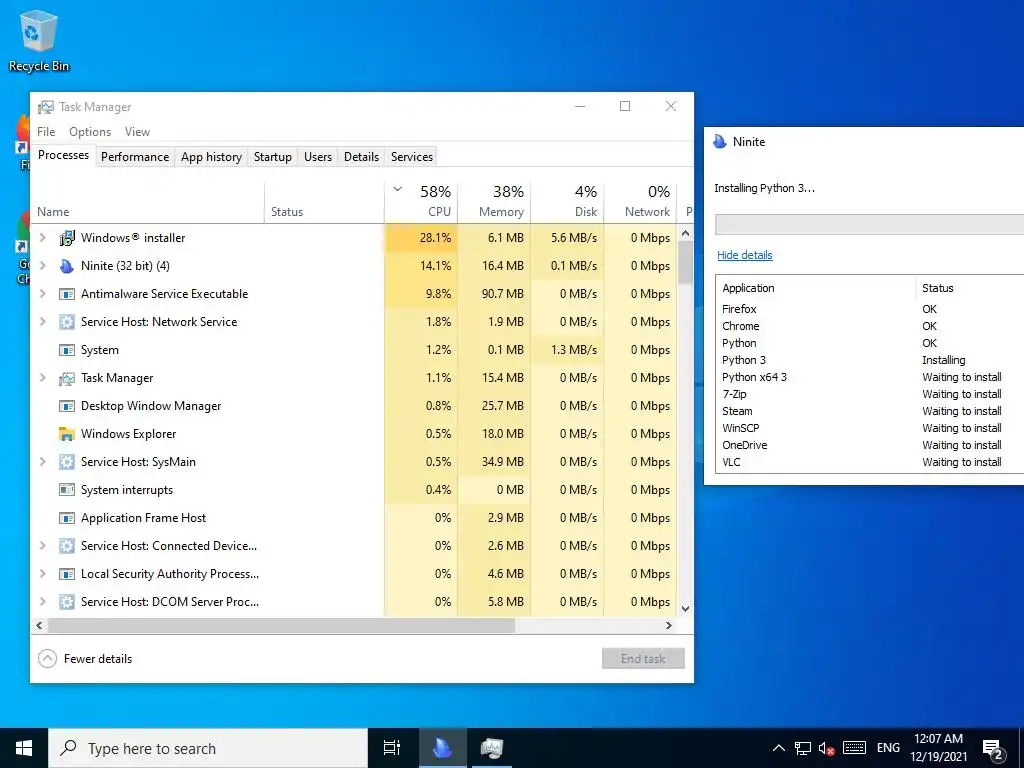Screen dimensions: 1024x768
Task: Switch to the App history tab
Action: [x=211, y=157]
